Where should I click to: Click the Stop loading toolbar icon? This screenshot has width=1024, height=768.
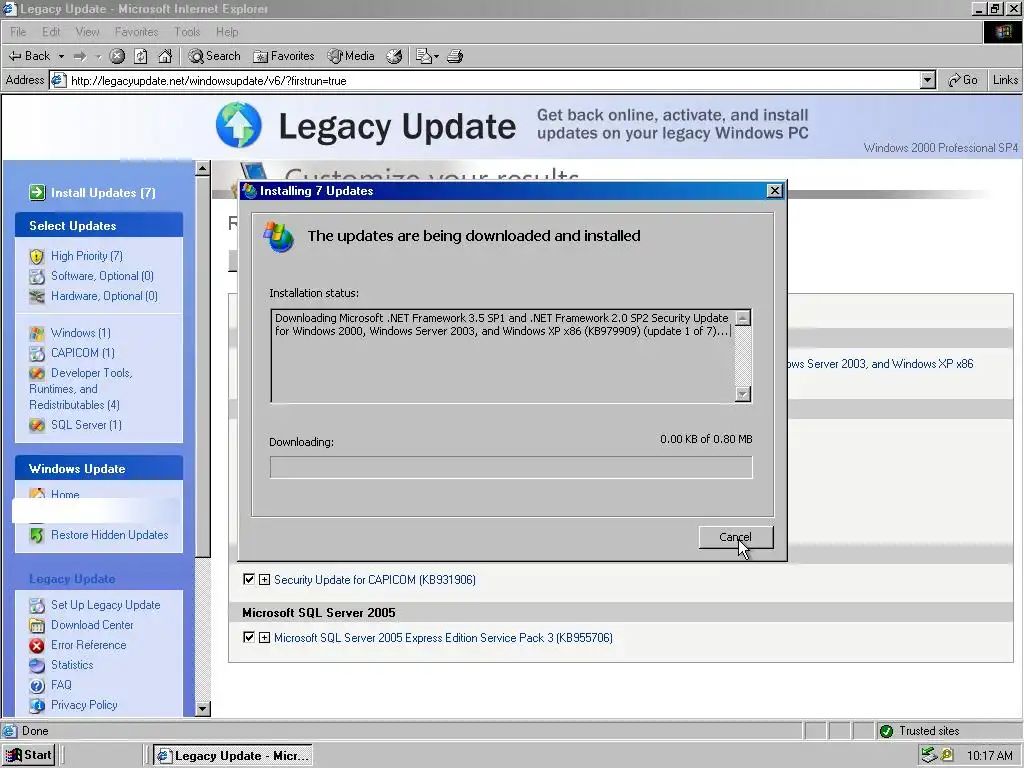(117, 56)
